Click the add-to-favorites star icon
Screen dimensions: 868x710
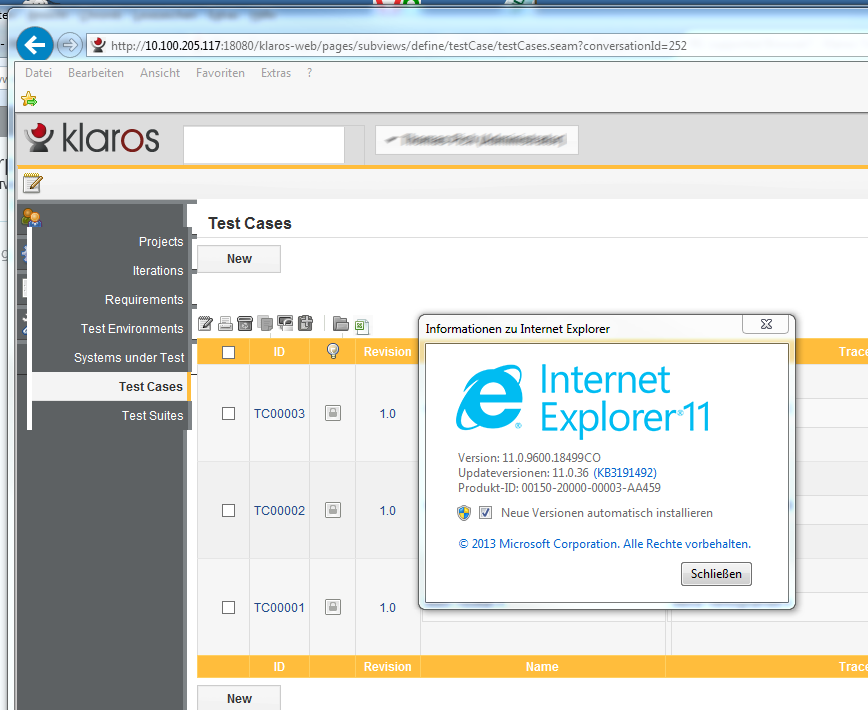29,99
